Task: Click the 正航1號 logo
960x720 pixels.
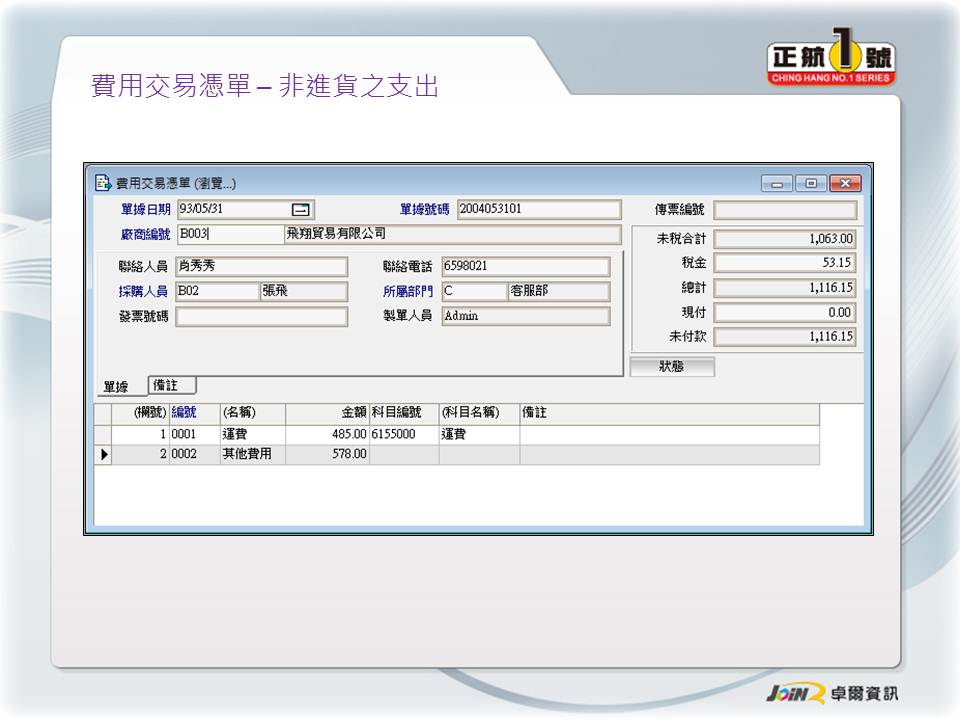Action: (x=831, y=62)
